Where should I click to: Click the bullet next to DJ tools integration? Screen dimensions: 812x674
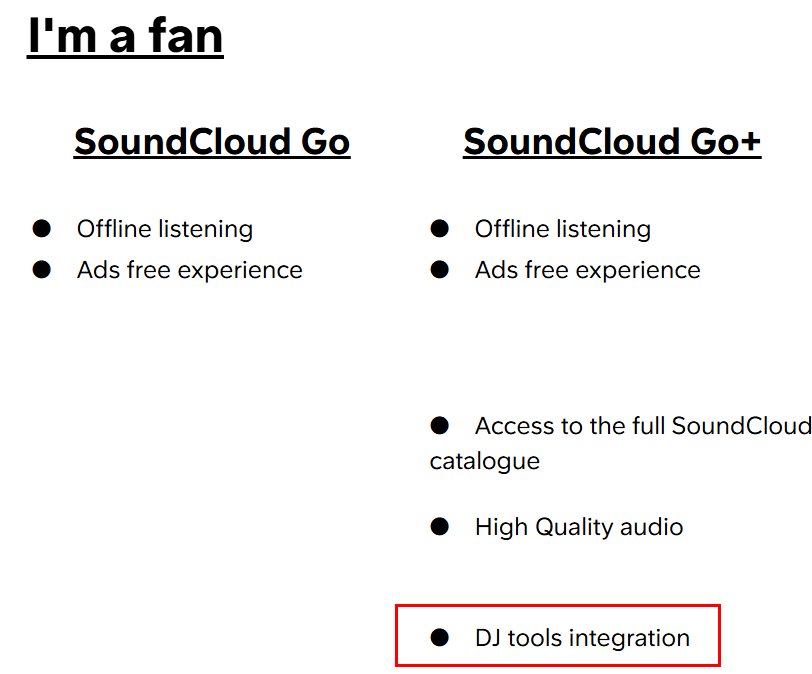pos(440,638)
